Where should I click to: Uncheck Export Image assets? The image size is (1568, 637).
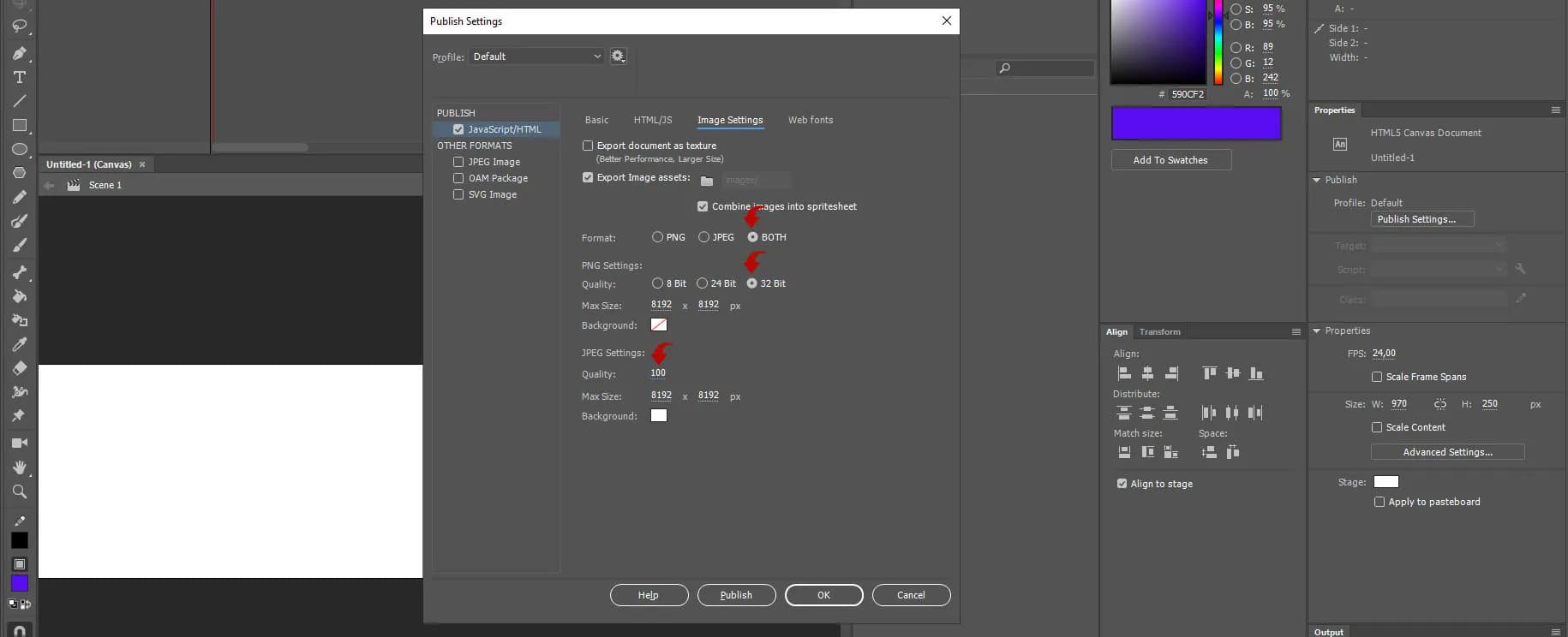[588, 177]
